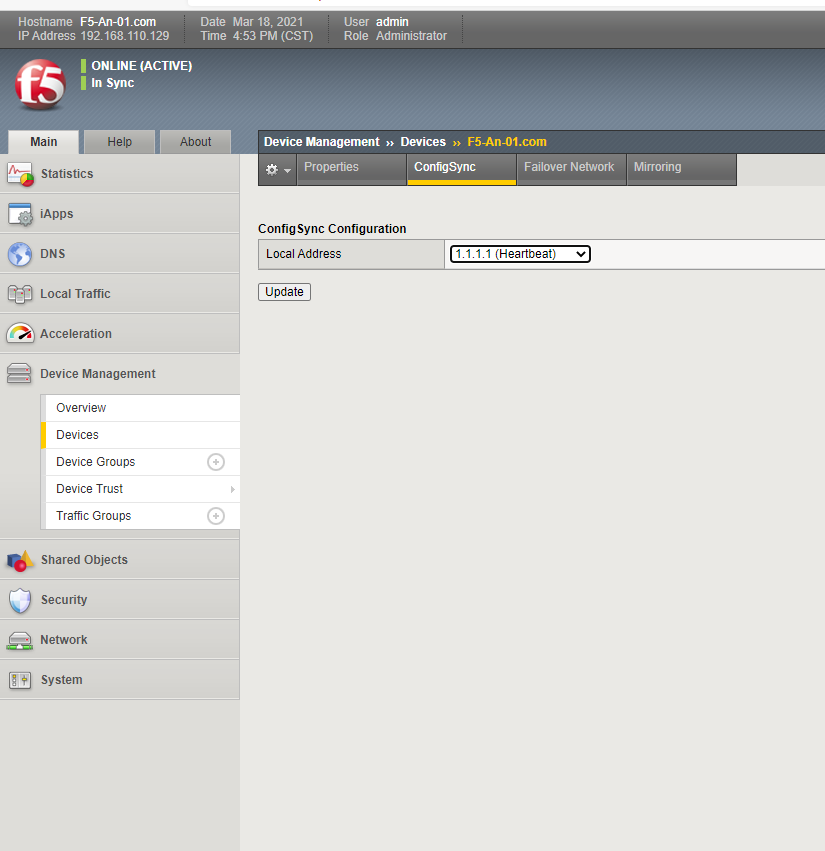This screenshot has width=825, height=851.
Task: Click the F5 logo icon
Action: [40, 84]
